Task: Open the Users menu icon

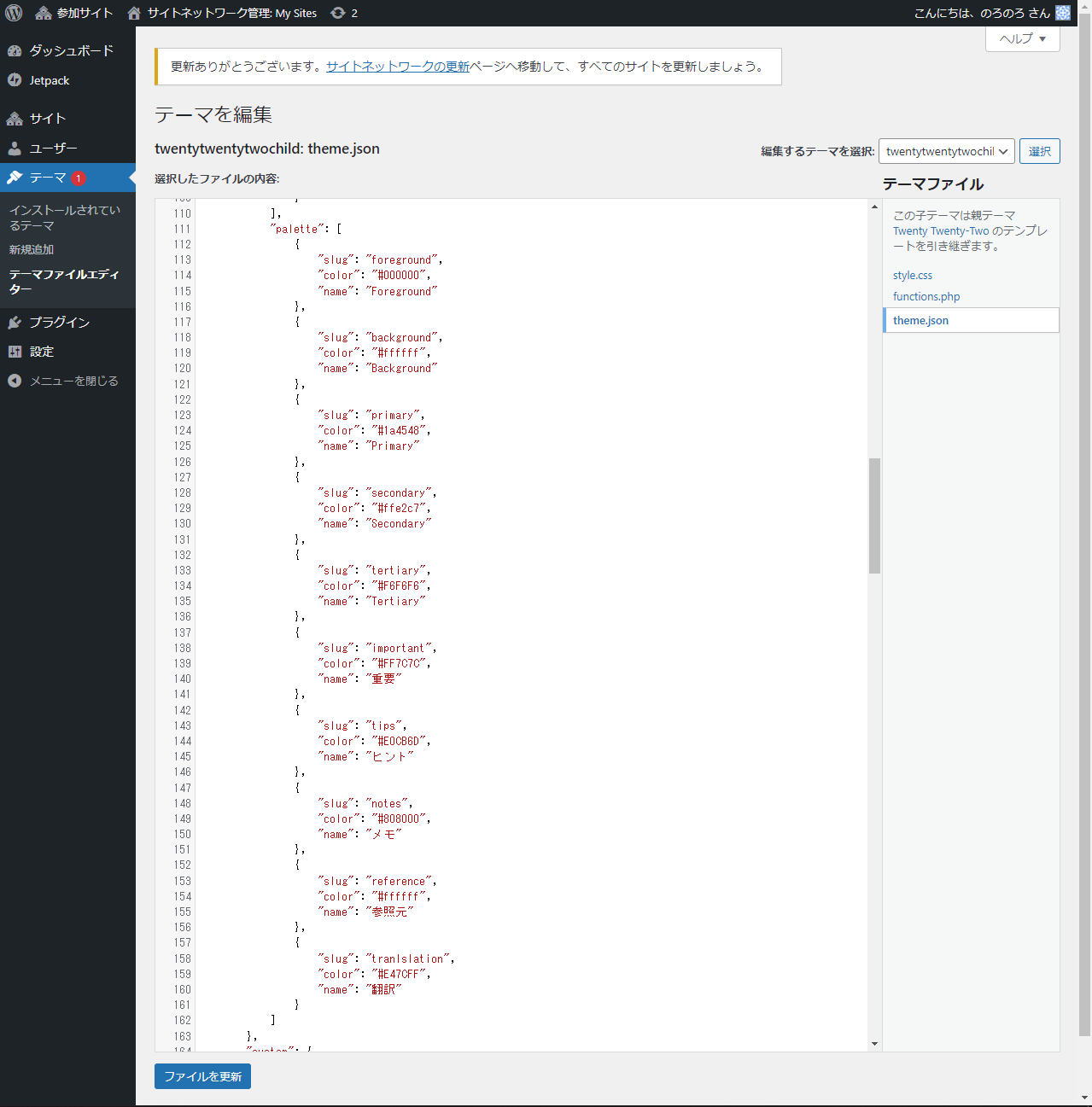Action: (x=15, y=149)
